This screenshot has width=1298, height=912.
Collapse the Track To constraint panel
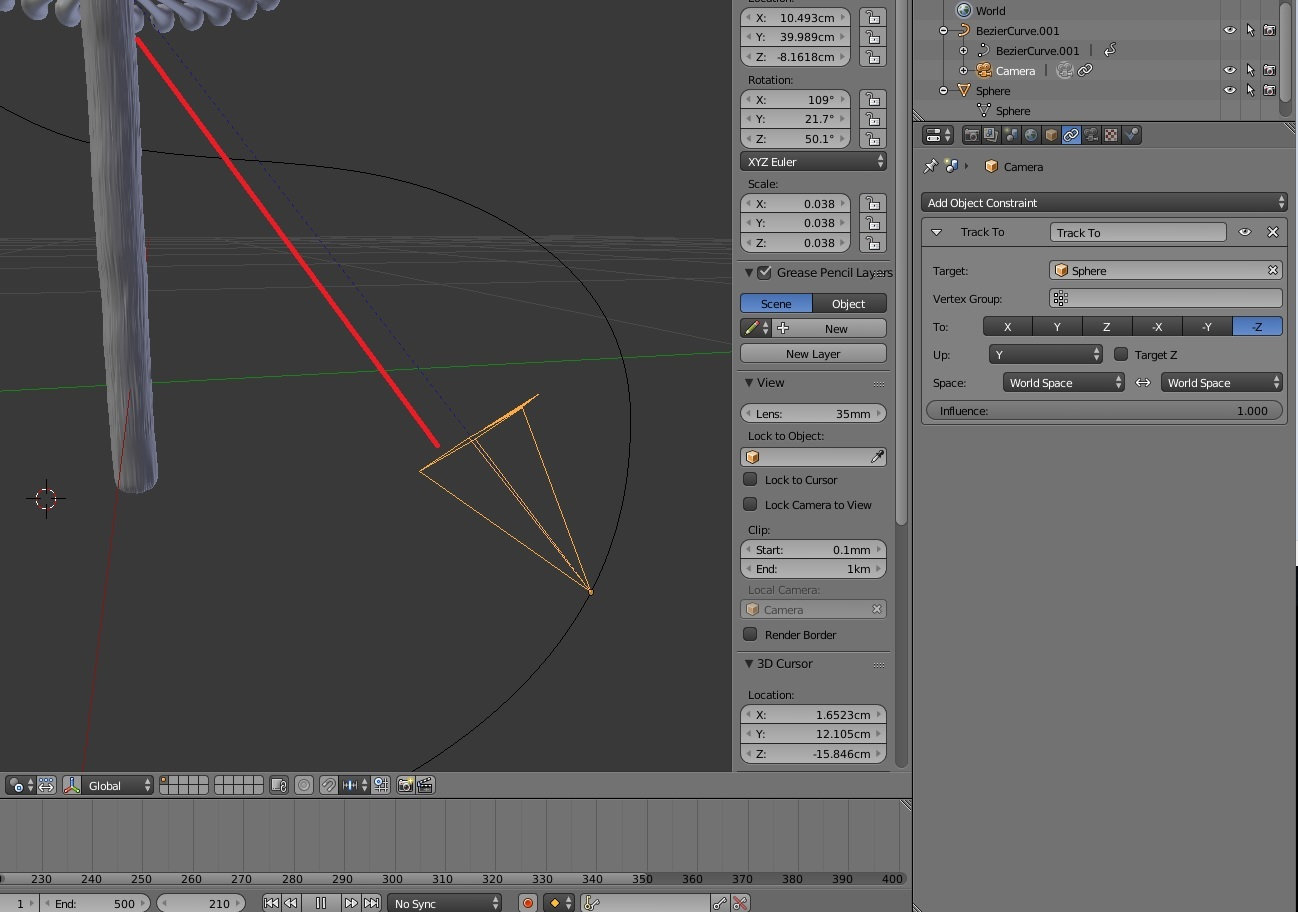click(936, 232)
